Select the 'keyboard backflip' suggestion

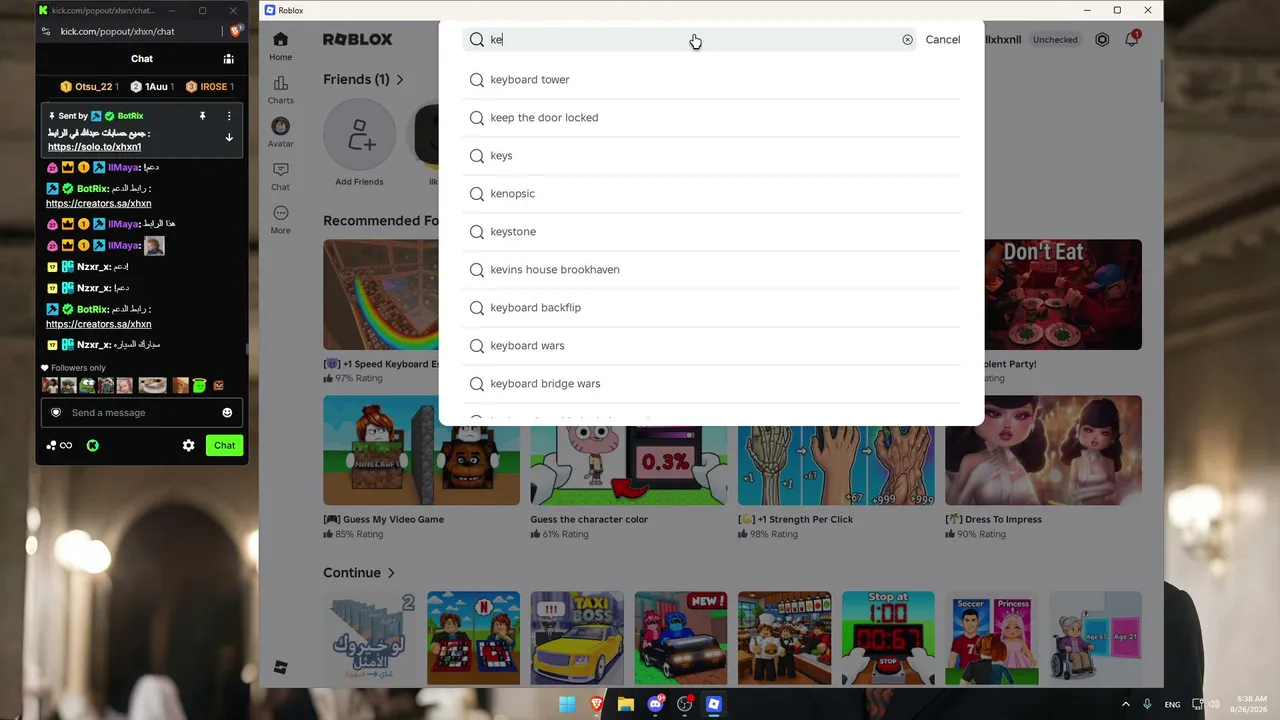point(711,308)
